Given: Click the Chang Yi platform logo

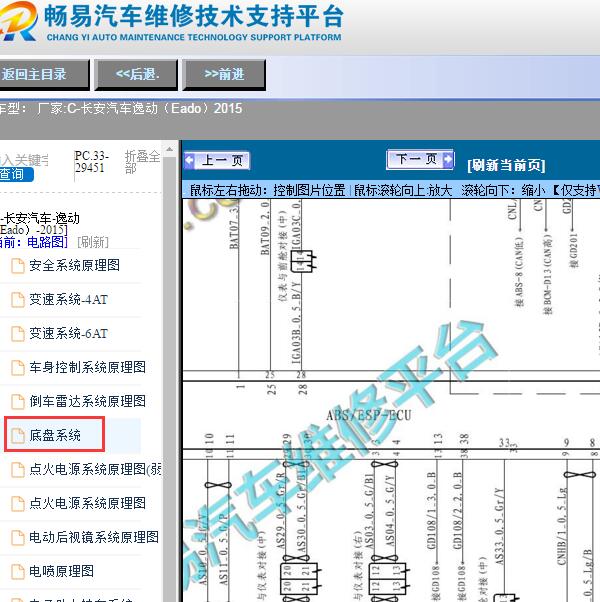Looking at the screenshot, I should pyautogui.click(x=18, y=21).
